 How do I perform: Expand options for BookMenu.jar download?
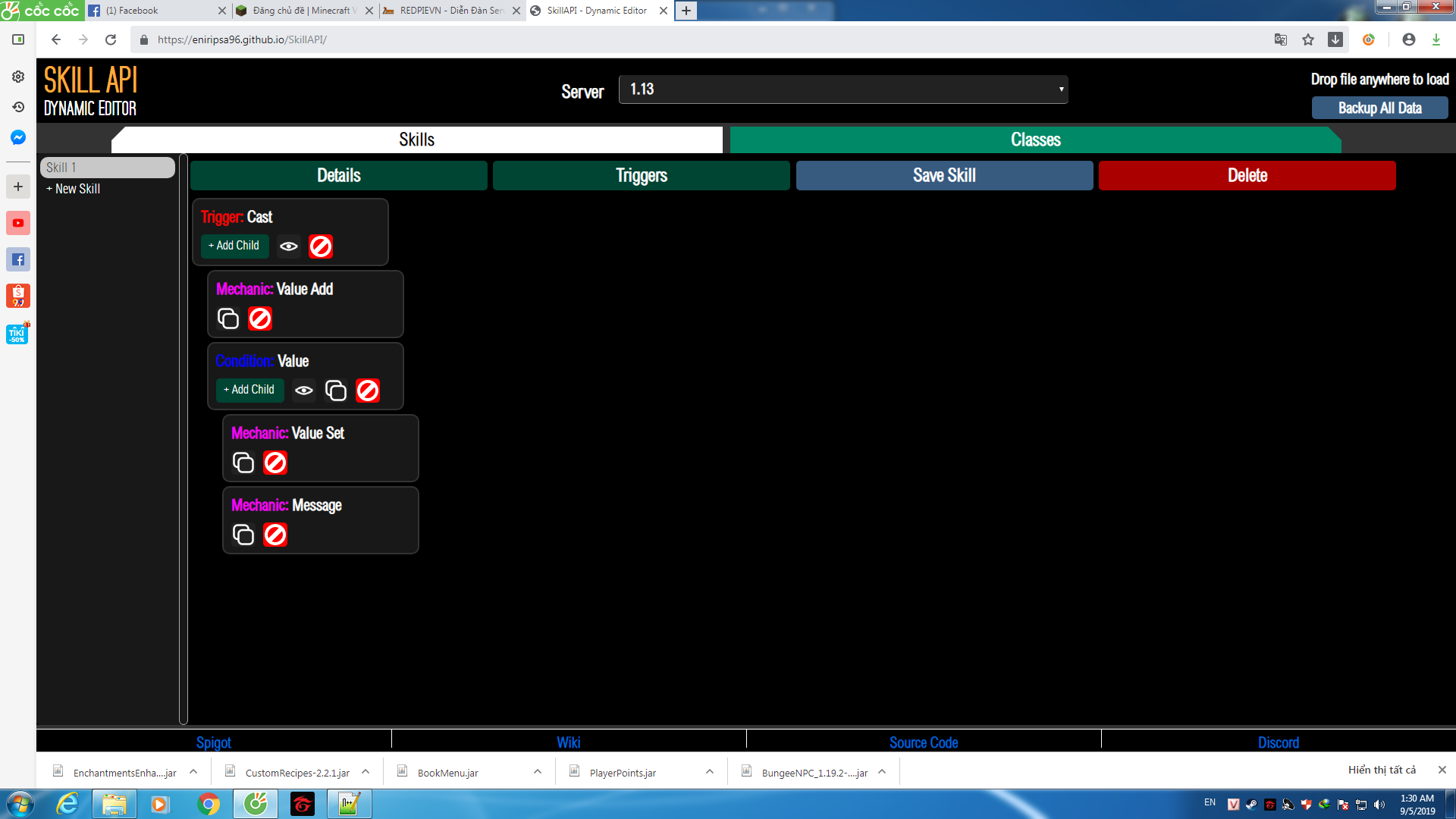[538, 772]
